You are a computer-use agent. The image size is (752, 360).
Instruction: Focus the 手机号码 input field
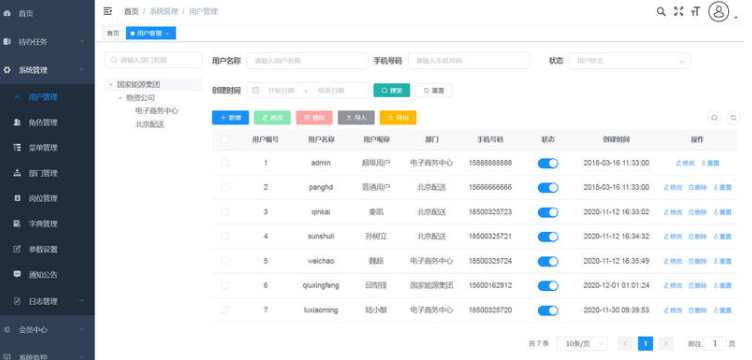coord(469,61)
